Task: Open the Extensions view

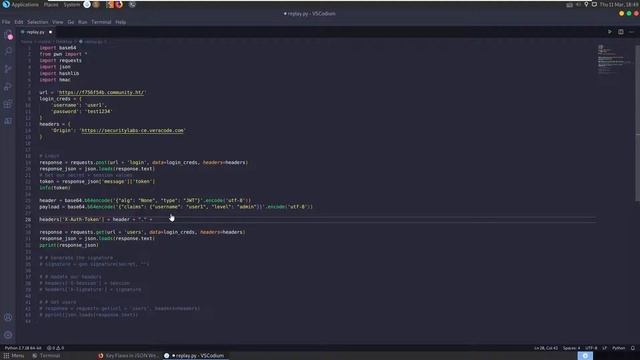Action: tap(8, 104)
